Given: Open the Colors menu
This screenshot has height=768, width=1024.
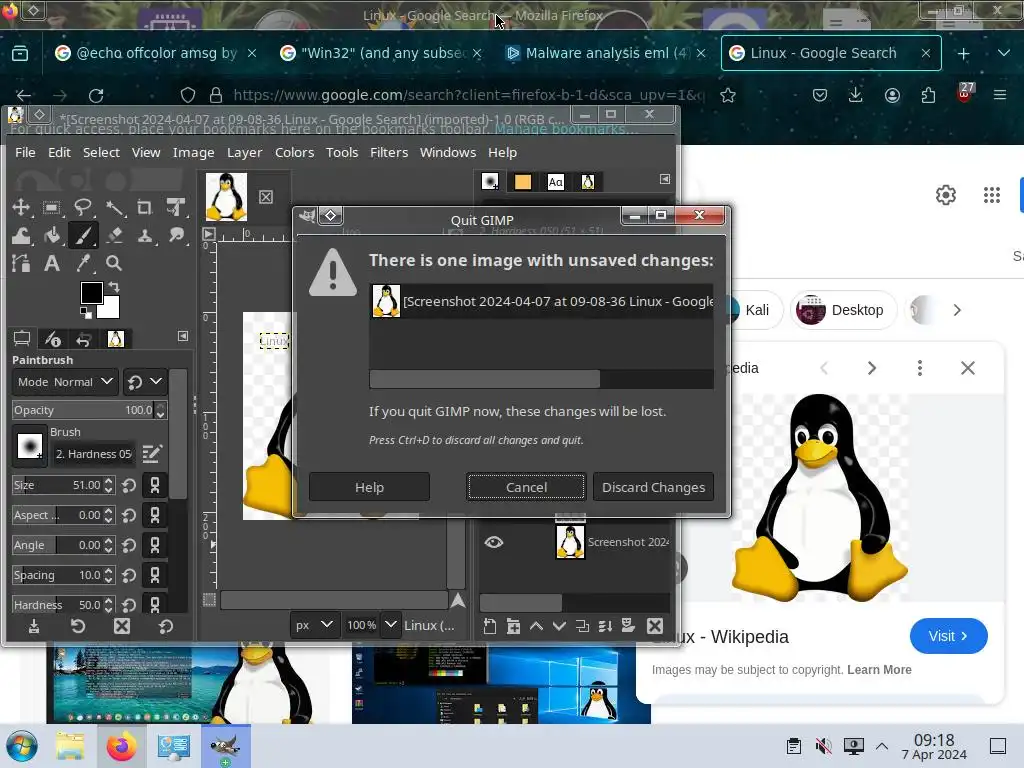Looking at the screenshot, I should coord(295,152).
